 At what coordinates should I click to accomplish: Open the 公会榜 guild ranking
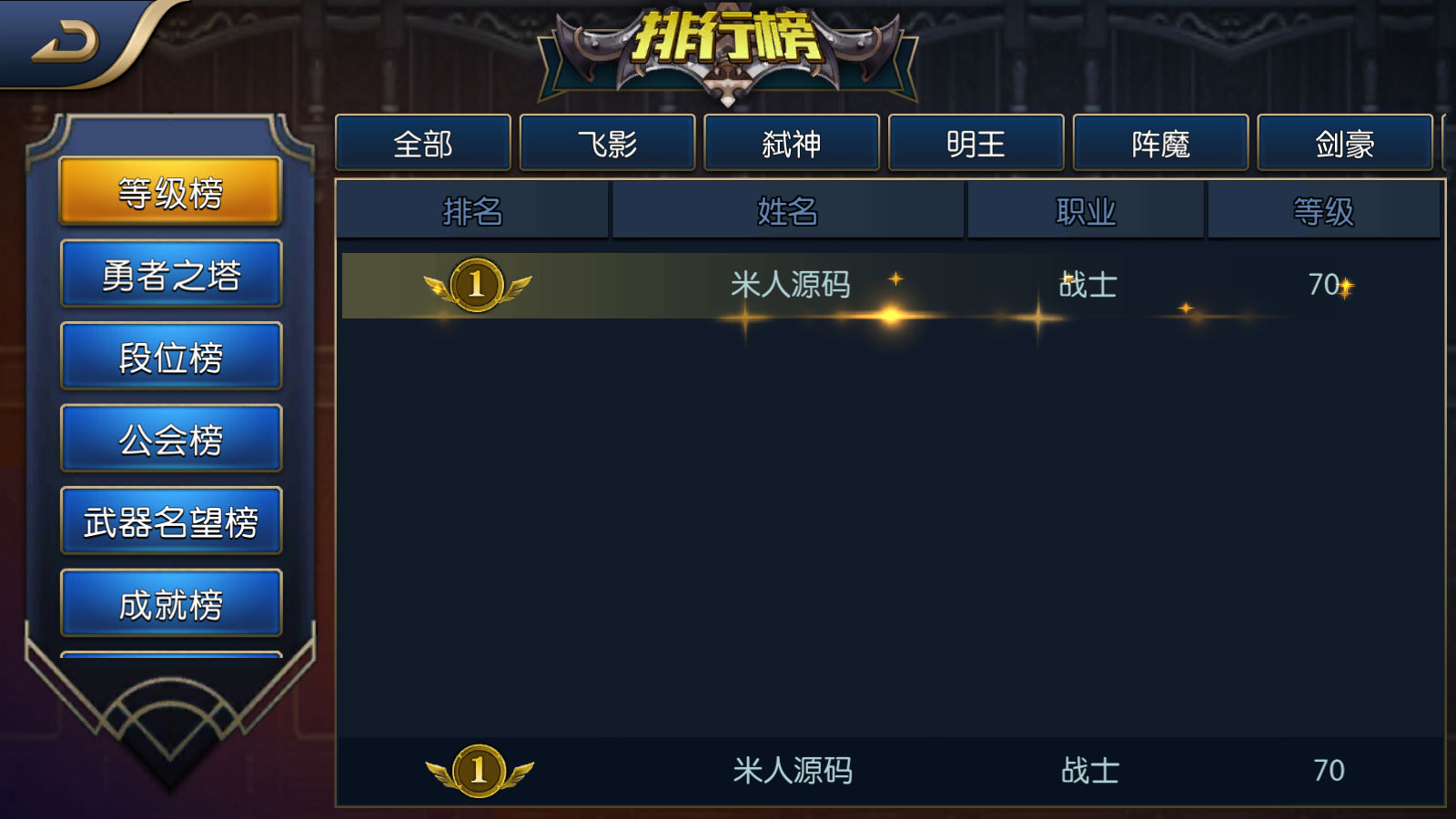171,439
